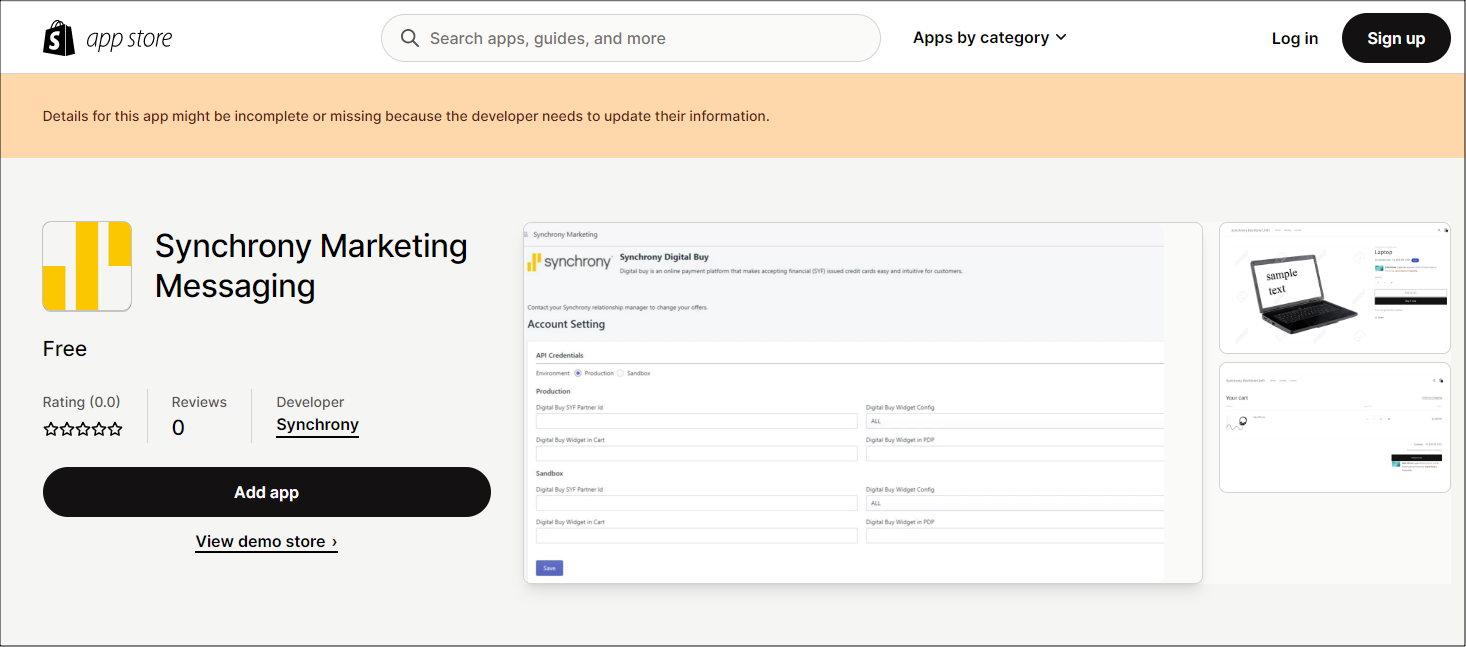Click the Synchrony Marketing Messaging title
Image resolution: width=1466 pixels, height=647 pixels.
(x=311, y=266)
